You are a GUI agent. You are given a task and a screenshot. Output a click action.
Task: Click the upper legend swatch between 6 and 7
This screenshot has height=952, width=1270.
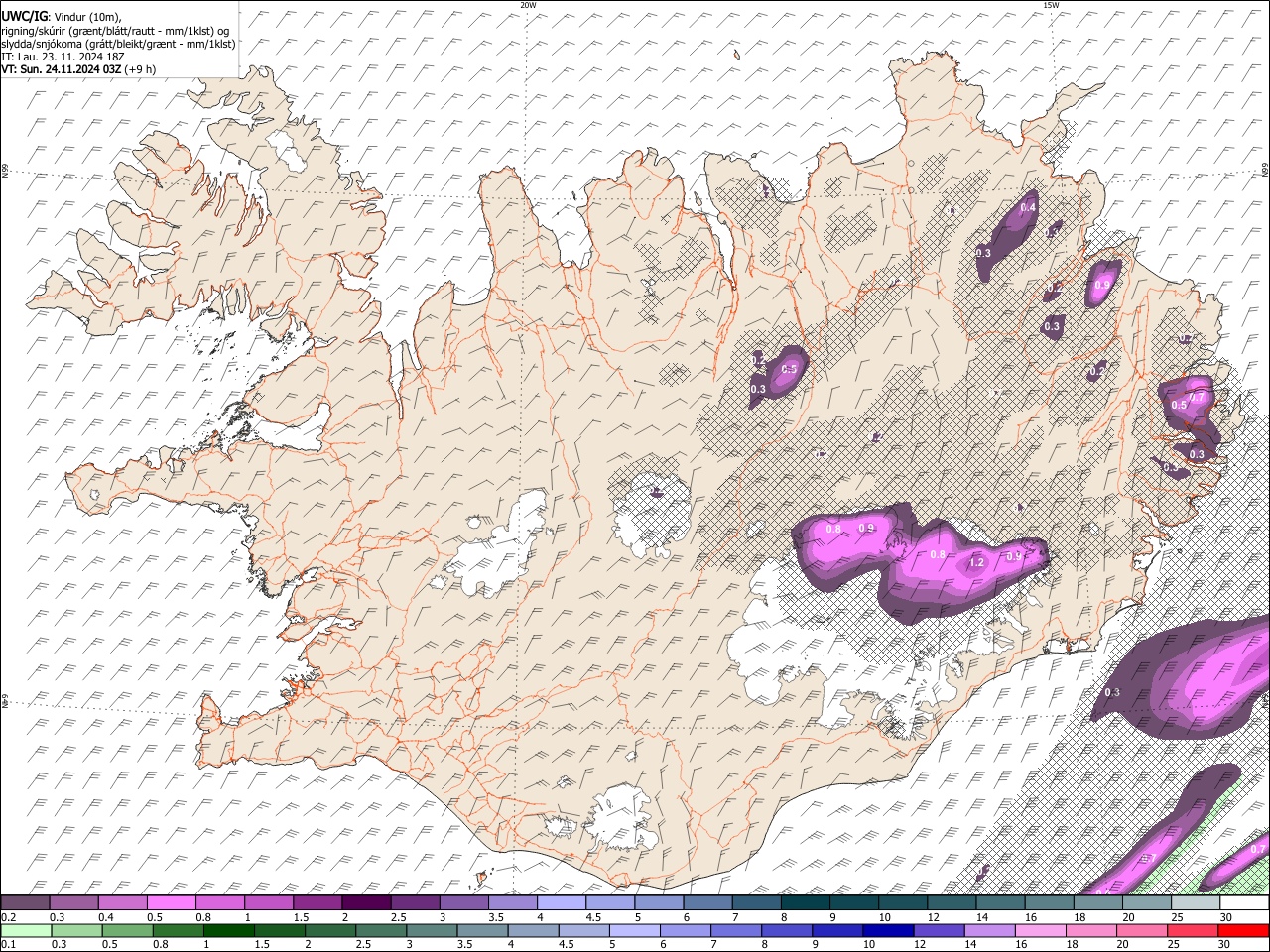(706, 902)
